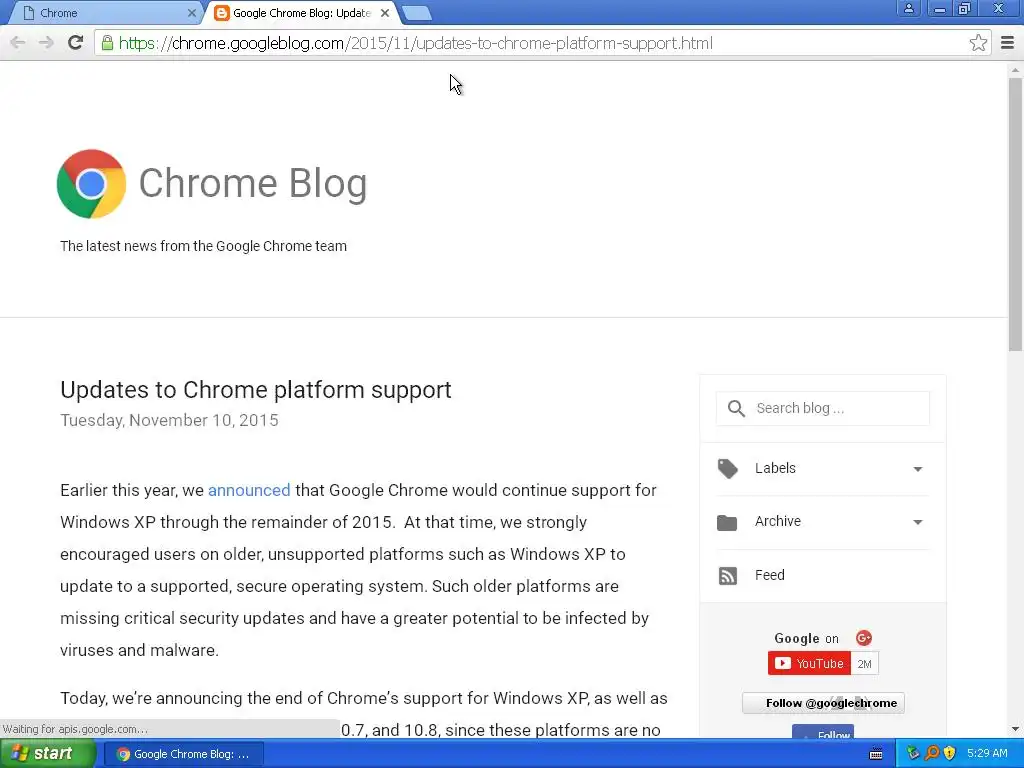Screen dimensions: 1024x768
Task: Click the date Tuesday, November 10, 2015
Action: tap(169, 420)
